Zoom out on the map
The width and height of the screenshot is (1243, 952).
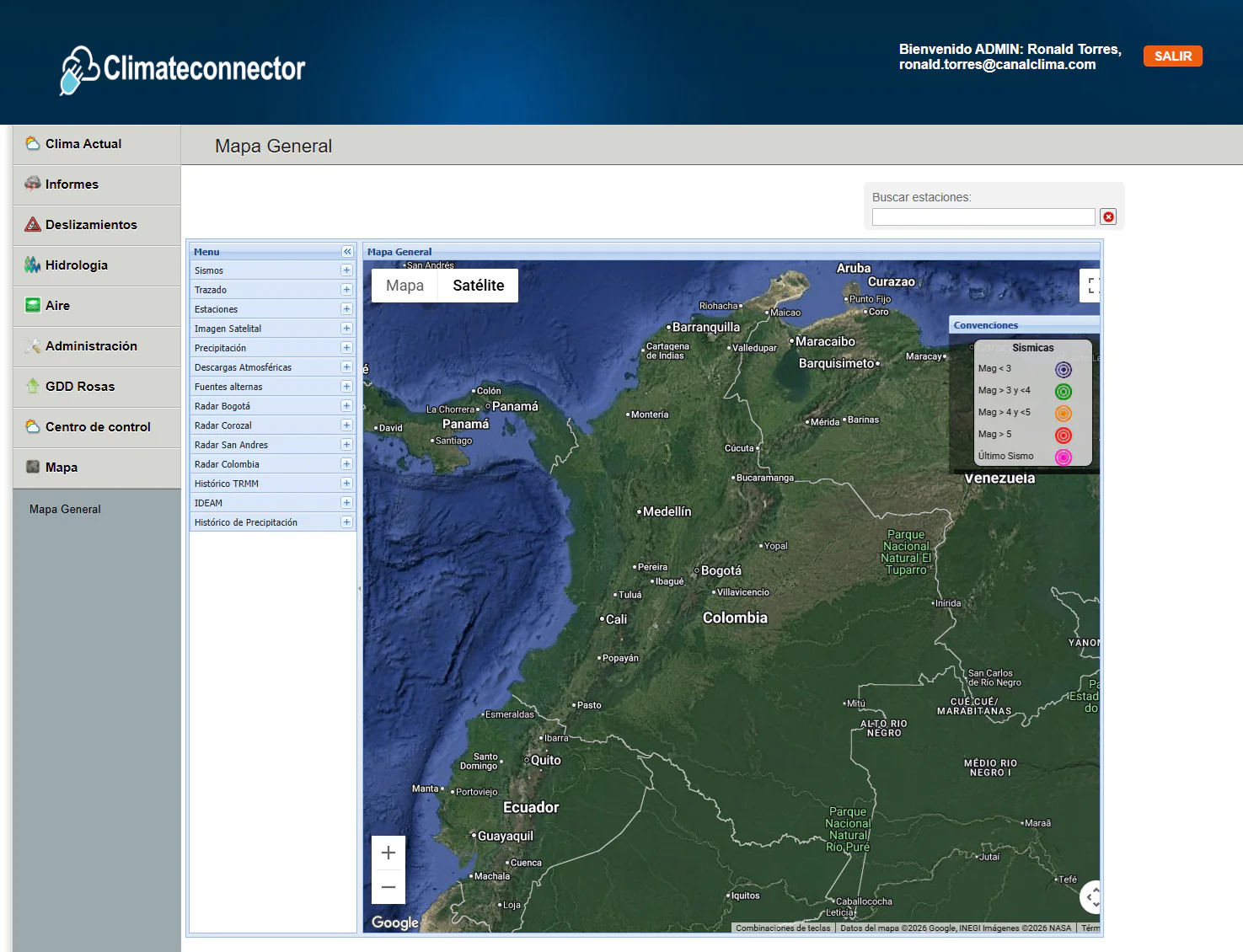[x=388, y=887]
